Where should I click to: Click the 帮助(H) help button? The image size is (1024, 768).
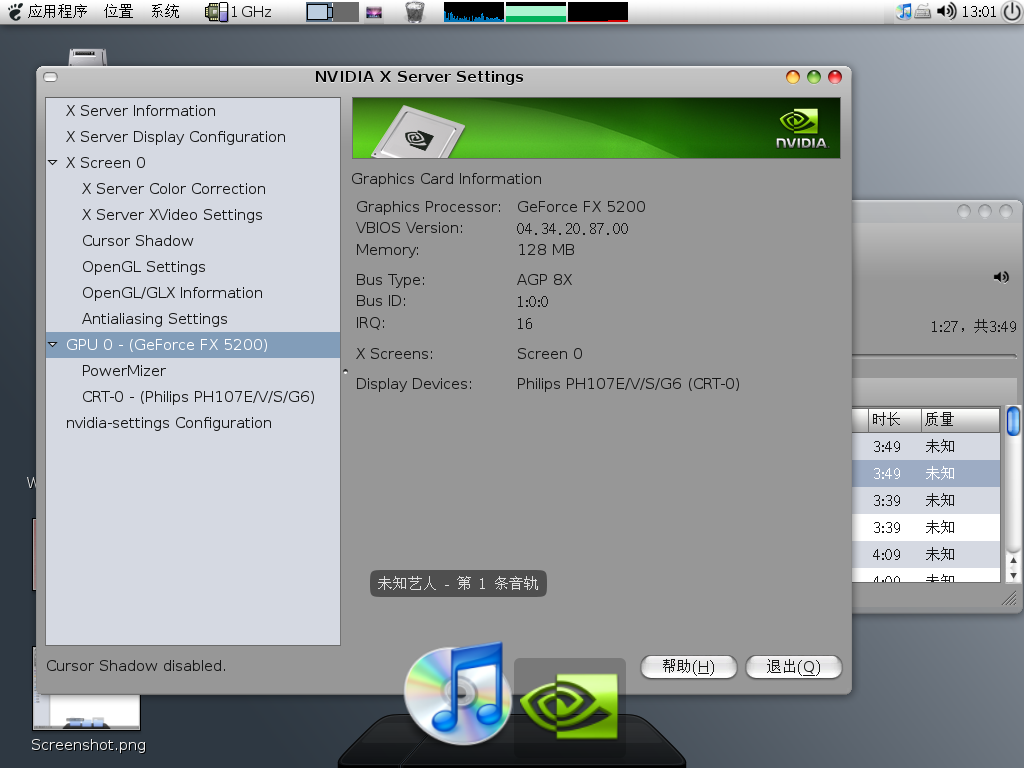click(x=688, y=667)
